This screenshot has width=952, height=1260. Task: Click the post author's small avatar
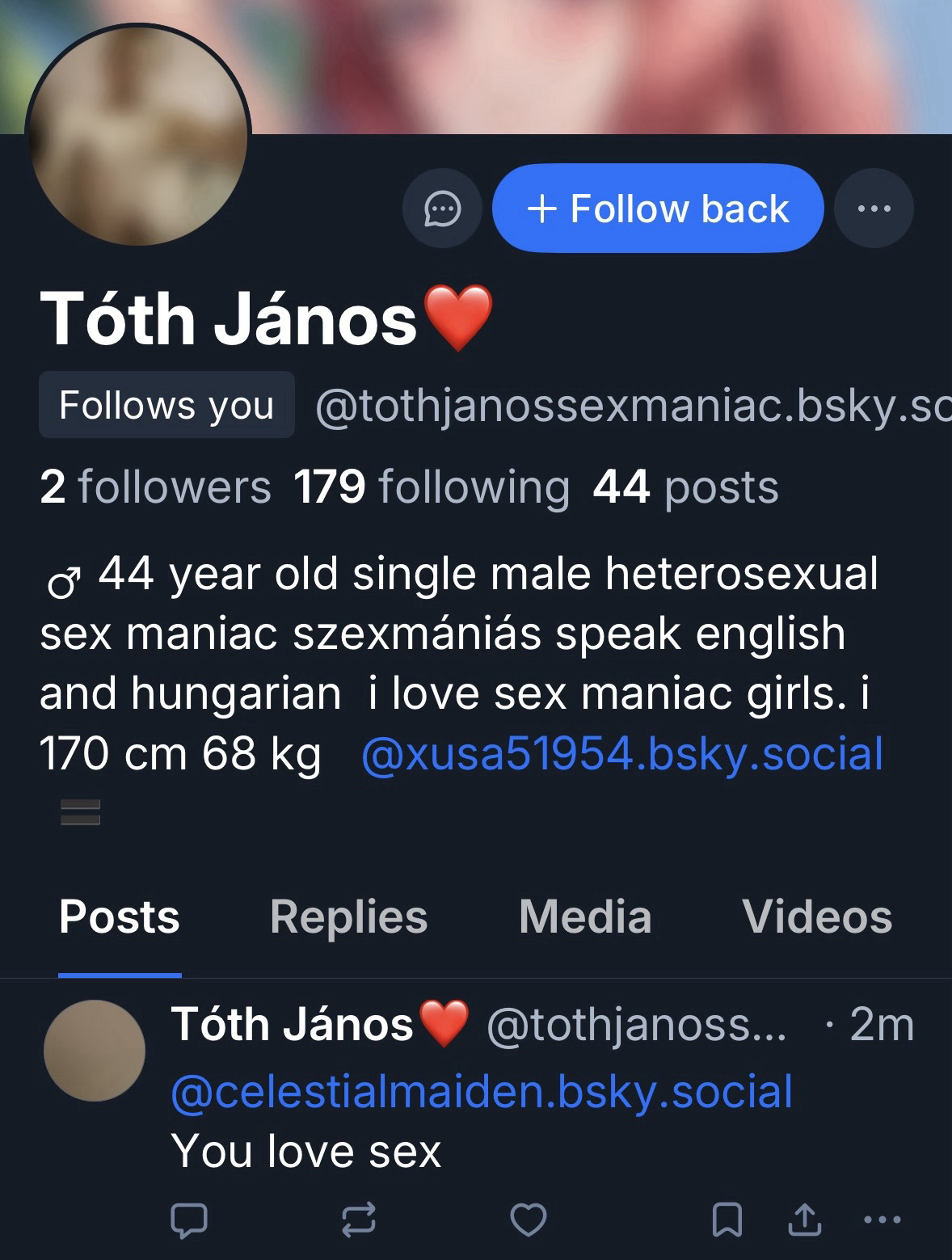point(95,1050)
